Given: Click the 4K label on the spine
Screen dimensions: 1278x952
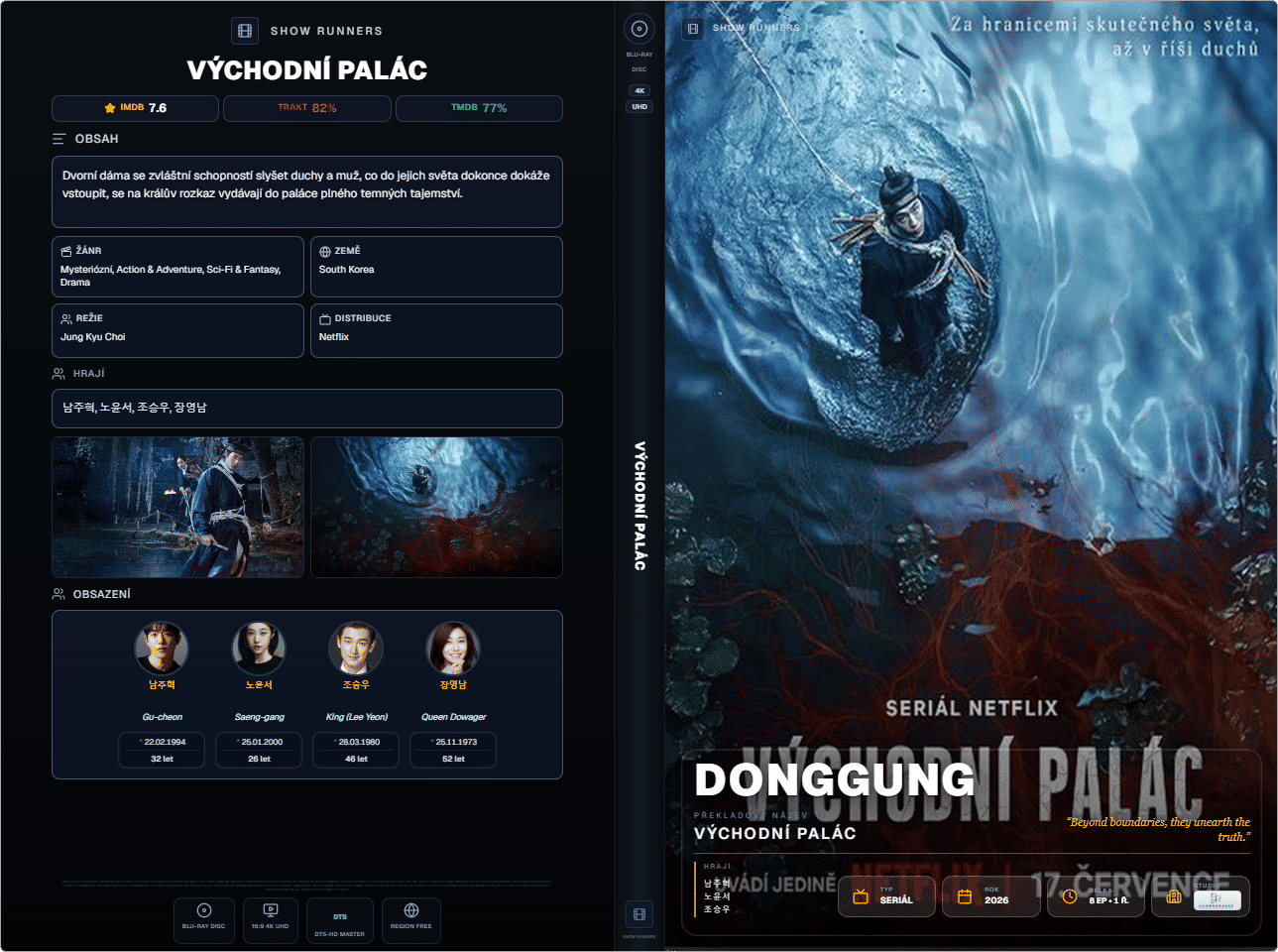Looking at the screenshot, I should click(639, 90).
